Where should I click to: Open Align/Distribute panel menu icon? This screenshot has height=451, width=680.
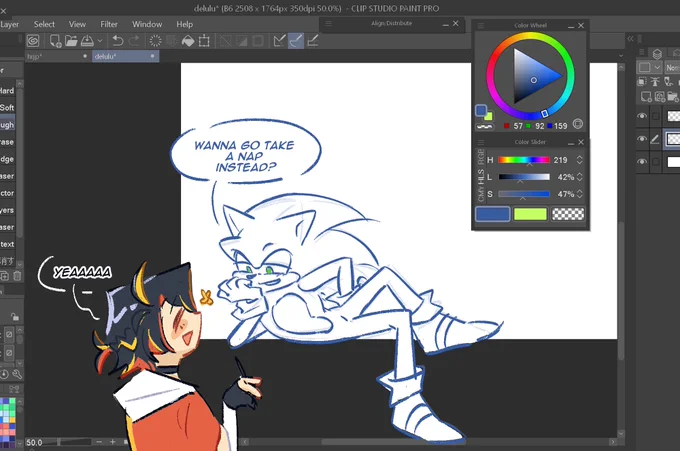click(x=328, y=23)
